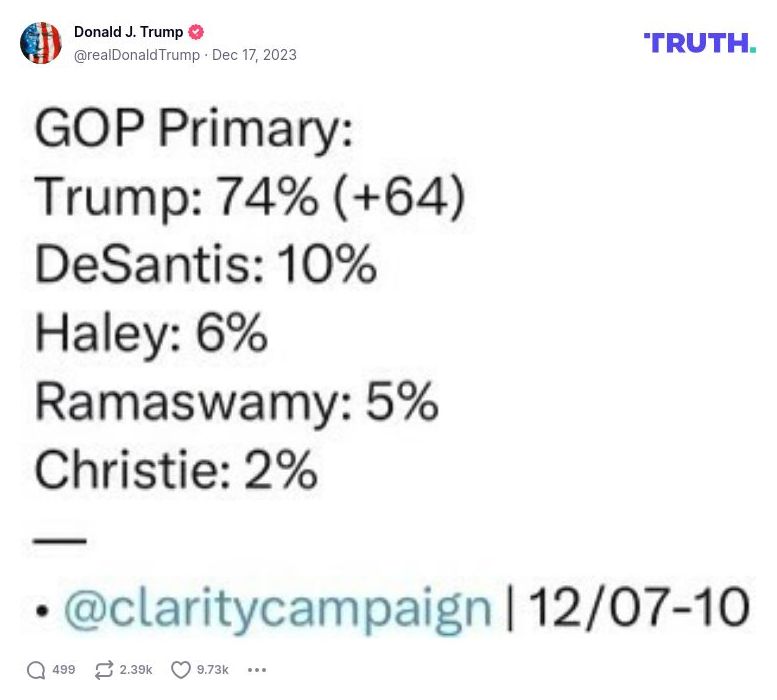
Task: Click the 499 replies count
Action: (x=63, y=670)
